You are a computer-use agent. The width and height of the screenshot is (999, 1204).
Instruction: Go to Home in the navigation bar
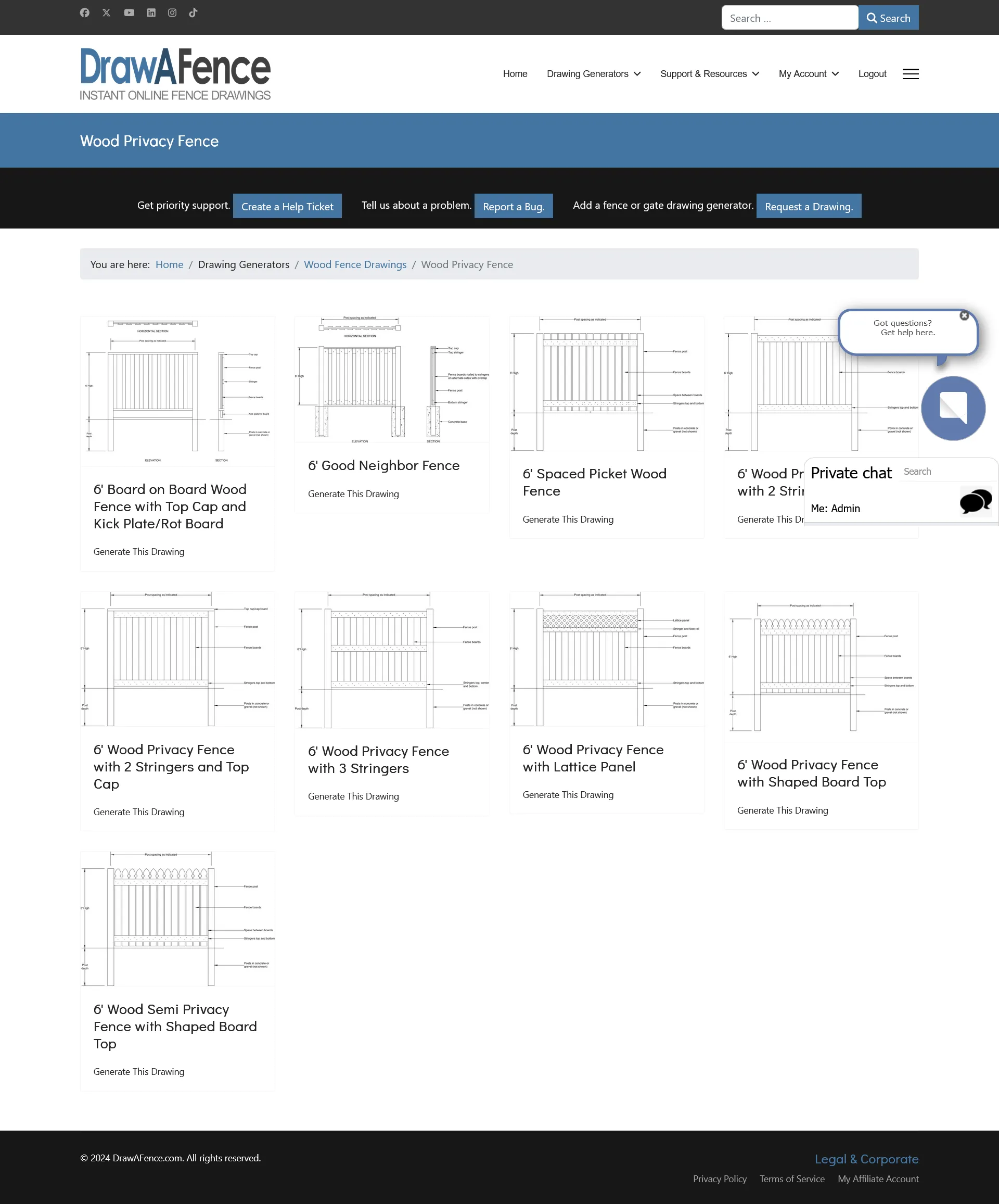515,74
